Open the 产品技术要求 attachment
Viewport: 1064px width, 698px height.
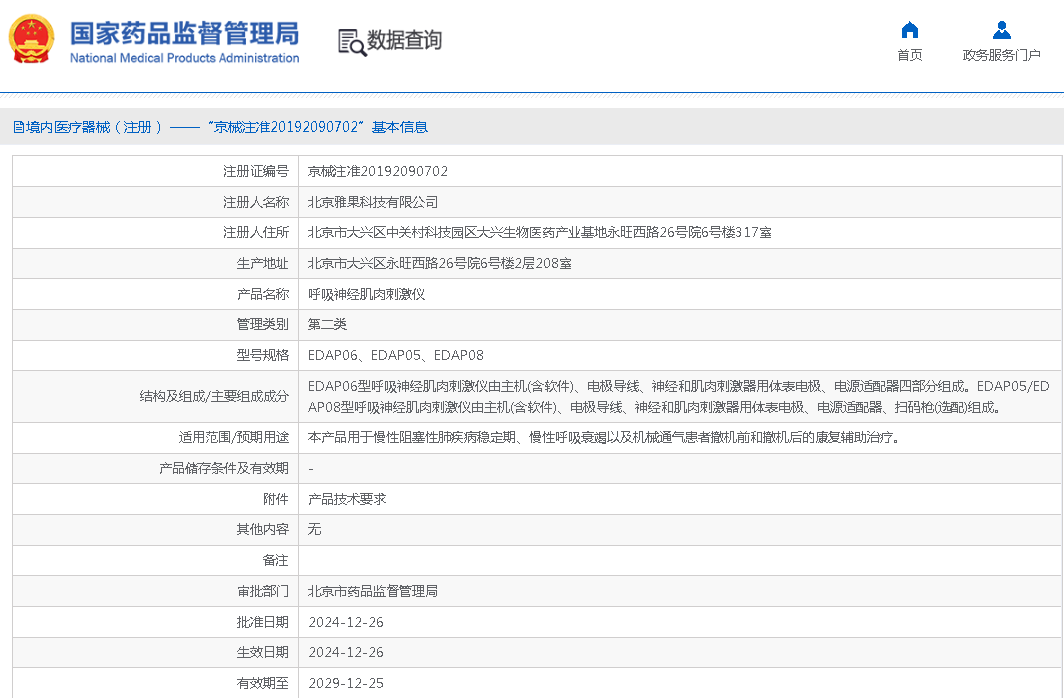(347, 499)
